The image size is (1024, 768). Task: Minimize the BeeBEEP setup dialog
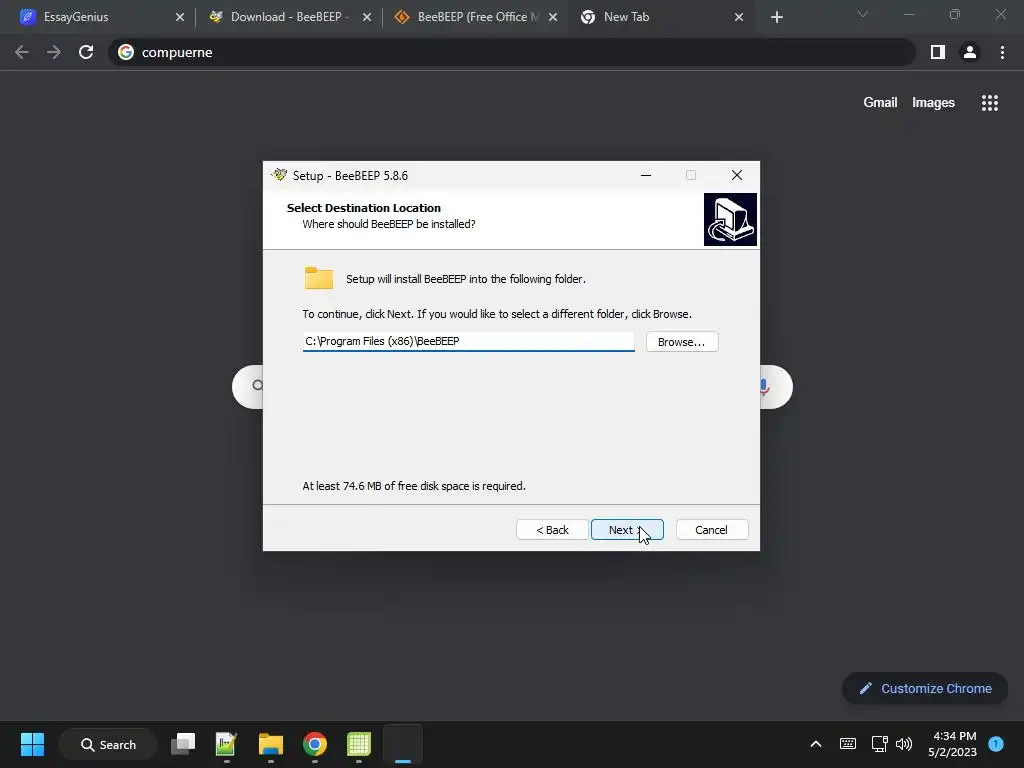pos(645,175)
